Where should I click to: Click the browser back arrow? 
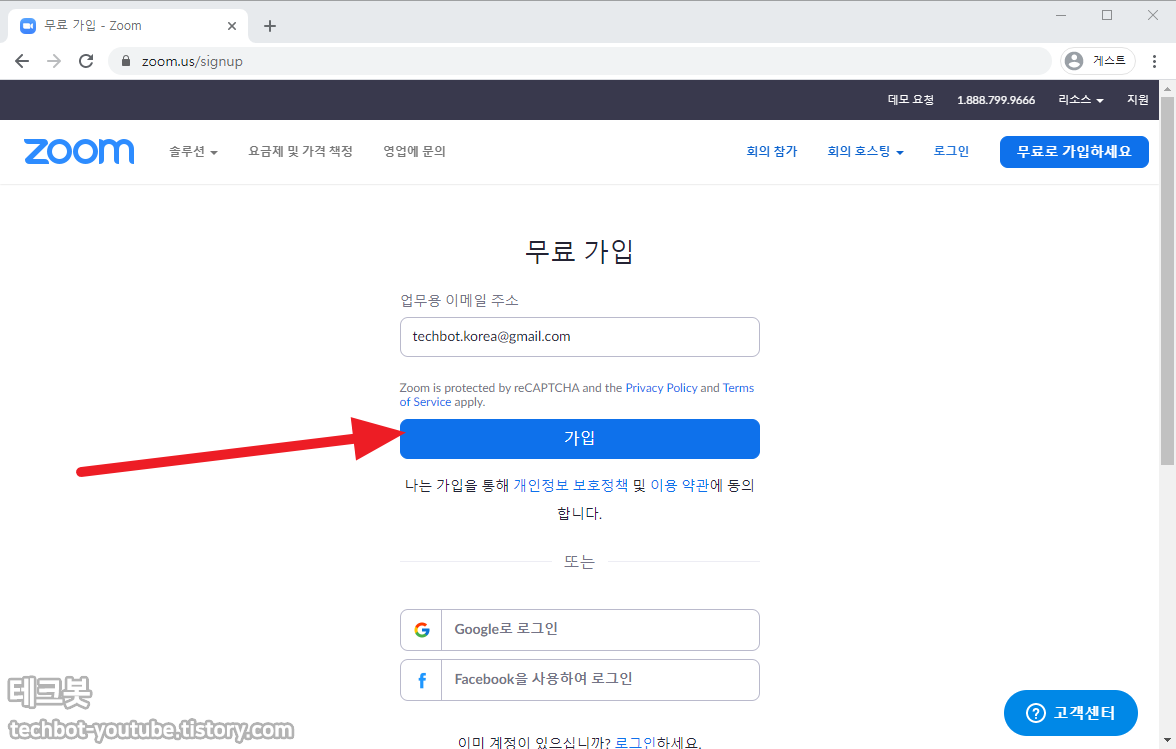click(x=22, y=61)
